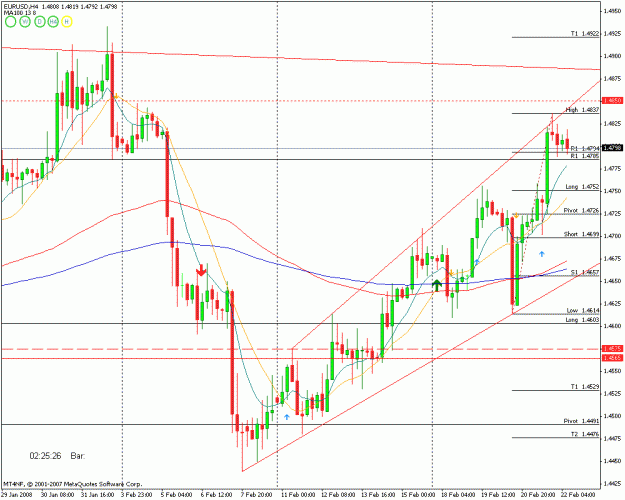The width and height of the screenshot is (625, 500).
Task: Click the MA100 13 8 indicator label
Action: (21, 13)
